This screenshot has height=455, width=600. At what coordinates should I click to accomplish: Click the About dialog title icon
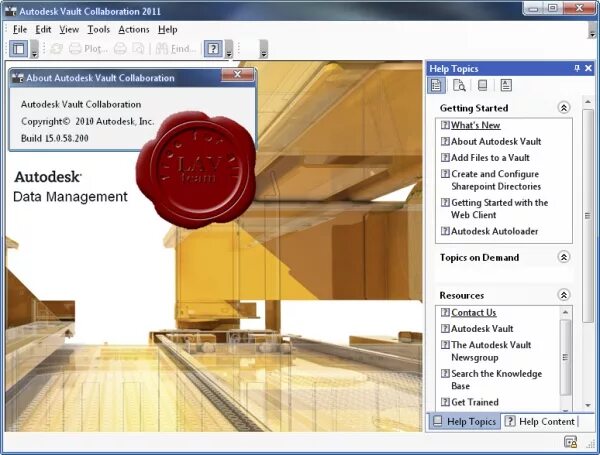(x=18, y=78)
